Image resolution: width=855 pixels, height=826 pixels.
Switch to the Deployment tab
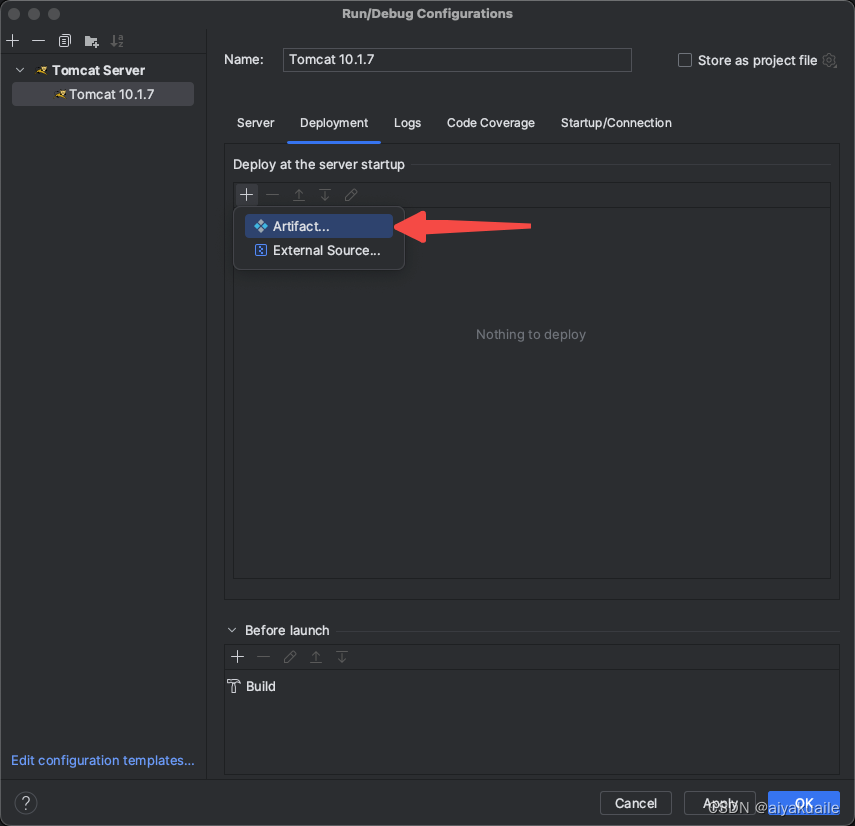click(x=334, y=123)
